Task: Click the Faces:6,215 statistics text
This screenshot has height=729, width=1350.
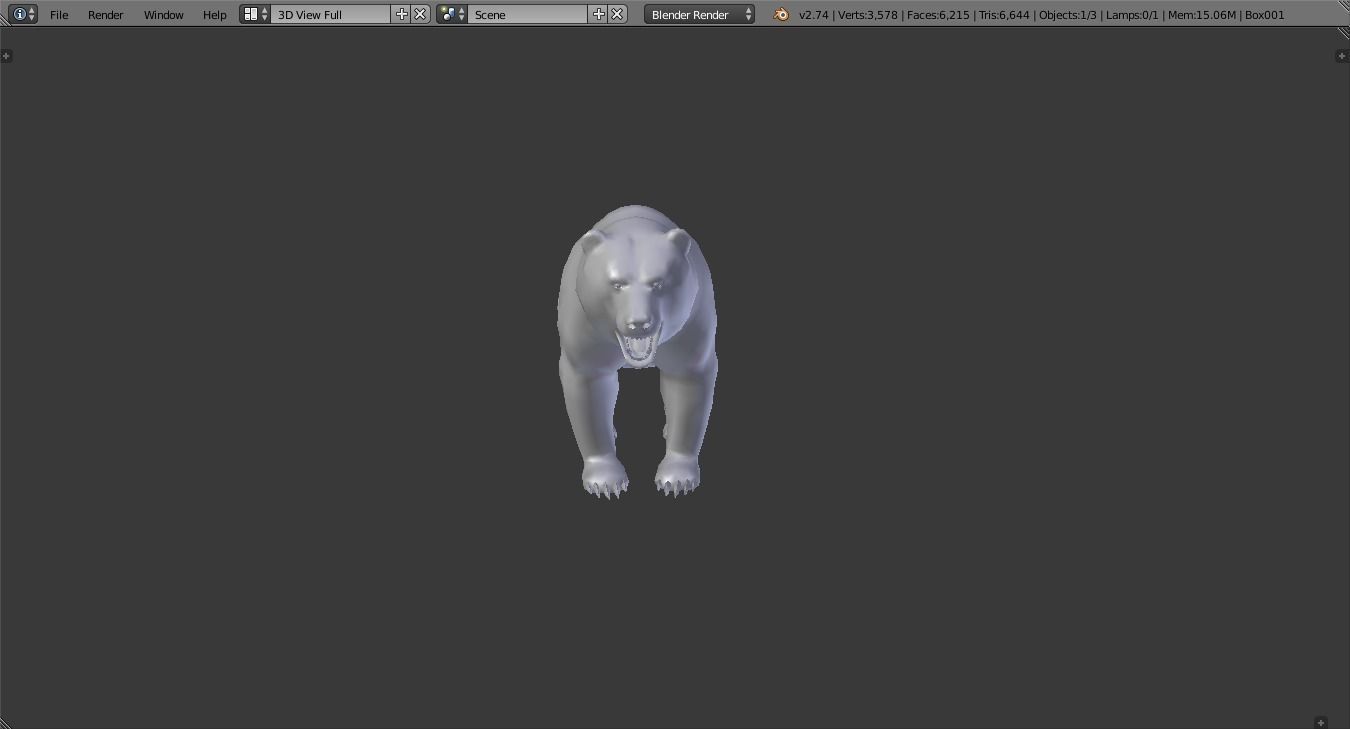Action: pos(938,15)
